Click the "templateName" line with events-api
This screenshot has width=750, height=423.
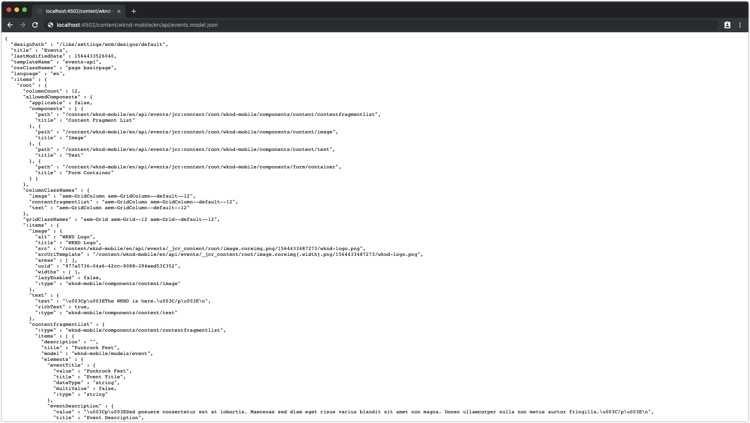click(56, 62)
